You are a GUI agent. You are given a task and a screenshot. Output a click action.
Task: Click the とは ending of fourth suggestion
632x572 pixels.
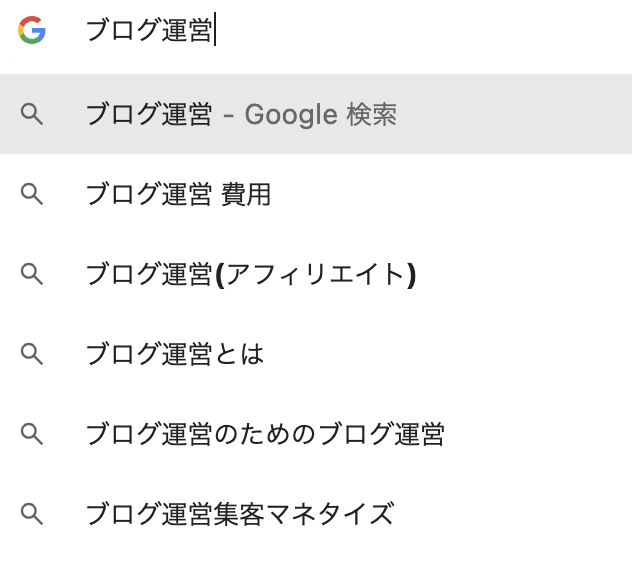pos(239,355)
